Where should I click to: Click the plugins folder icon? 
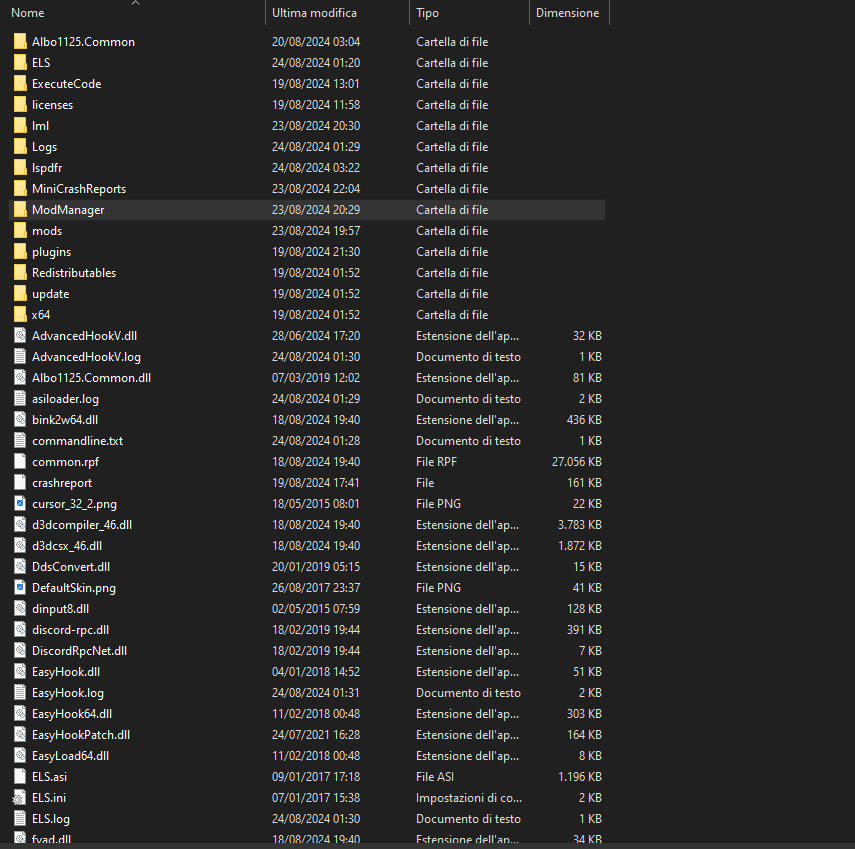click(x=20, y=252)
